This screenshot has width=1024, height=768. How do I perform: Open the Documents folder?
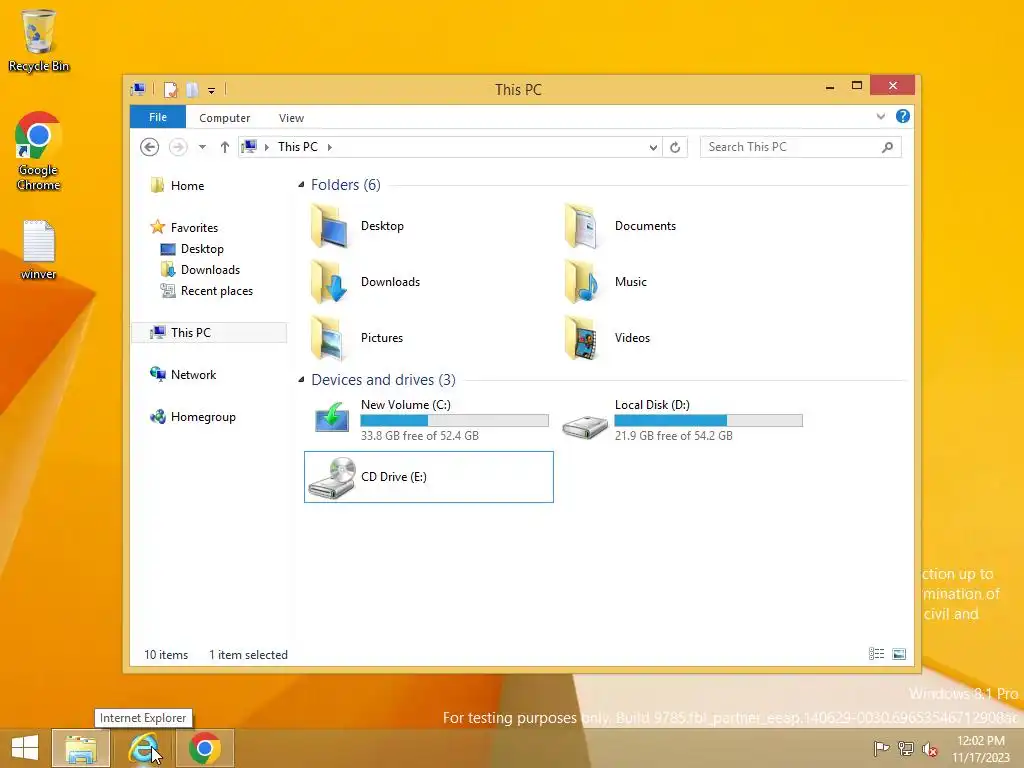[x=620, y=226]
